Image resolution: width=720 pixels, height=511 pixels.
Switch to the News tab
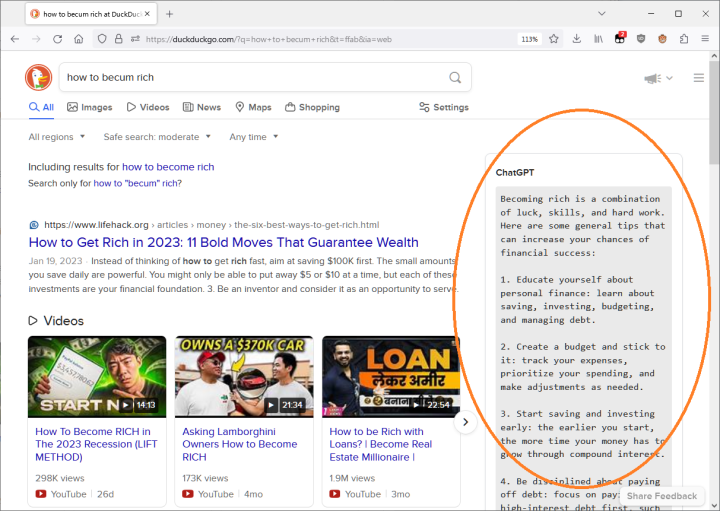(201, 107)
